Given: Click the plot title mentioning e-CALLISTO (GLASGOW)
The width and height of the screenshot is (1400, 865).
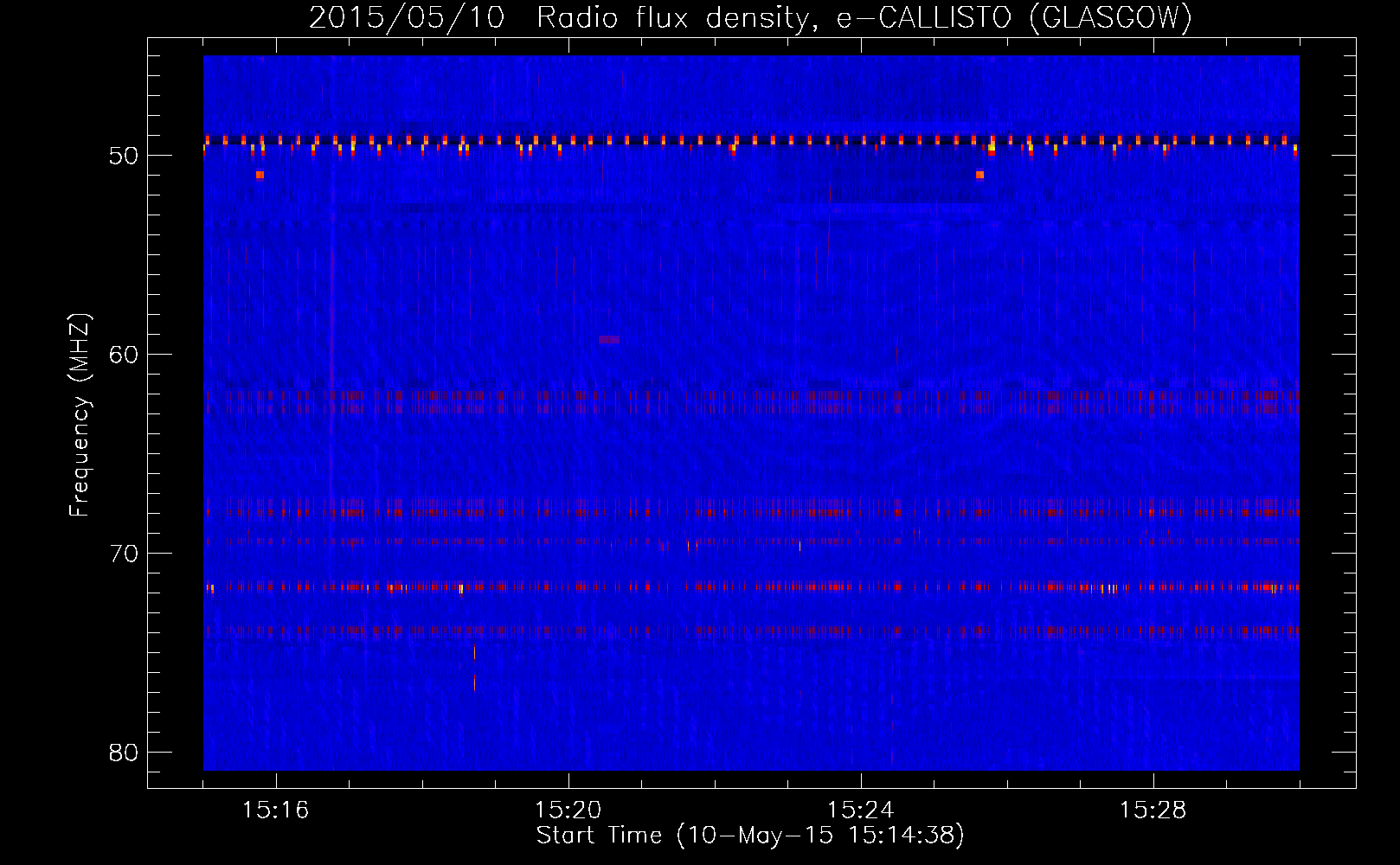Looking at the screenshot, I should pos(750,17).
